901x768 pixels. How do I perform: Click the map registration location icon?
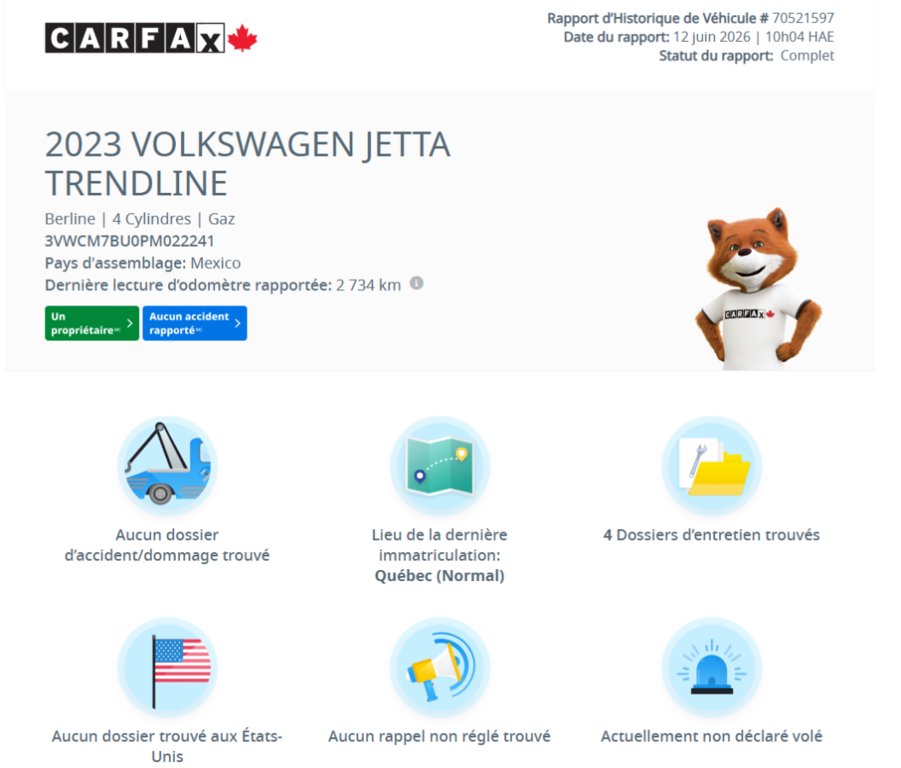point(440,466)
